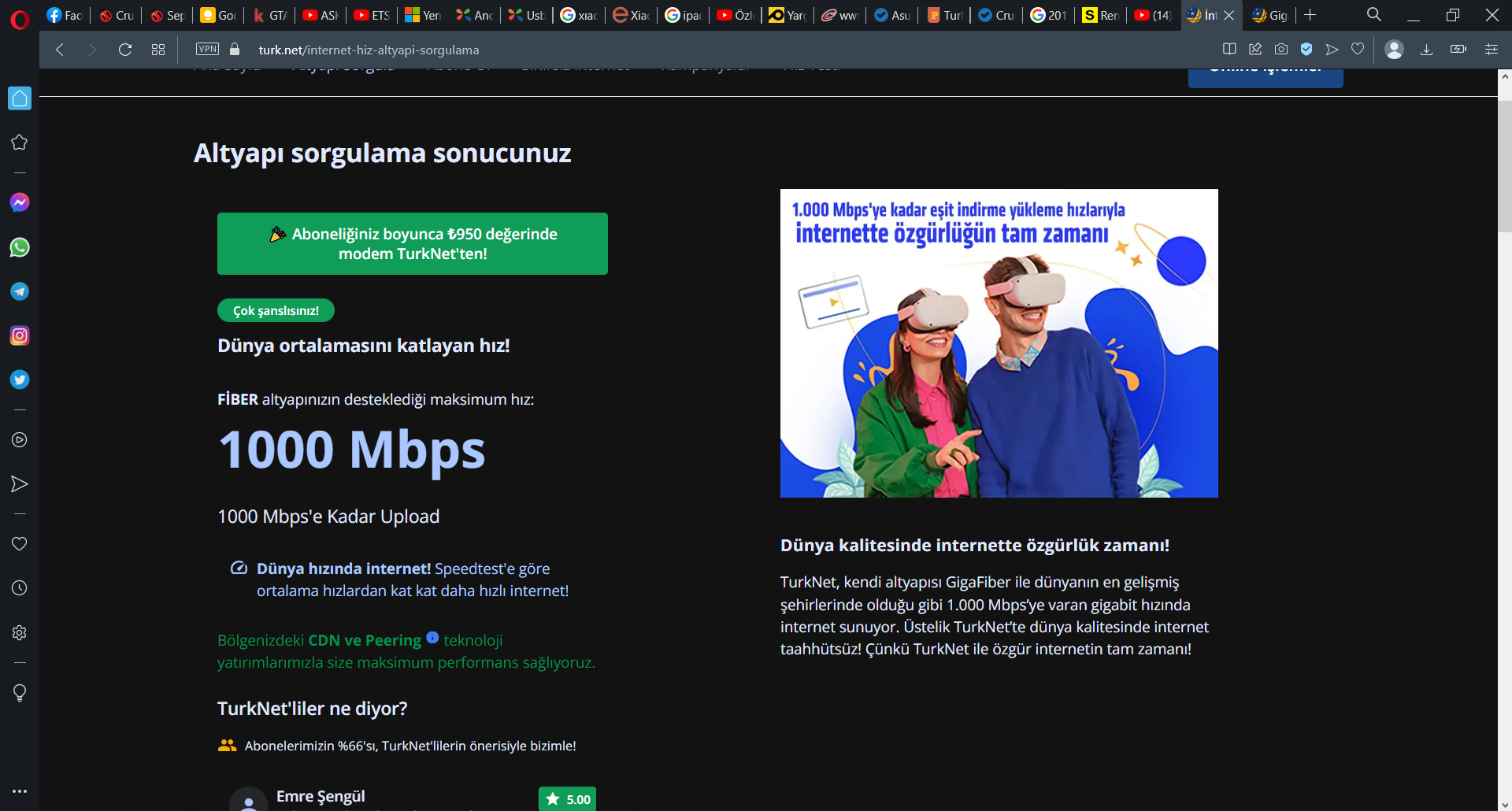Switch to the Gig tab
The image size is (1512, 811).
pyautogui.click(x=1269, y=15)
